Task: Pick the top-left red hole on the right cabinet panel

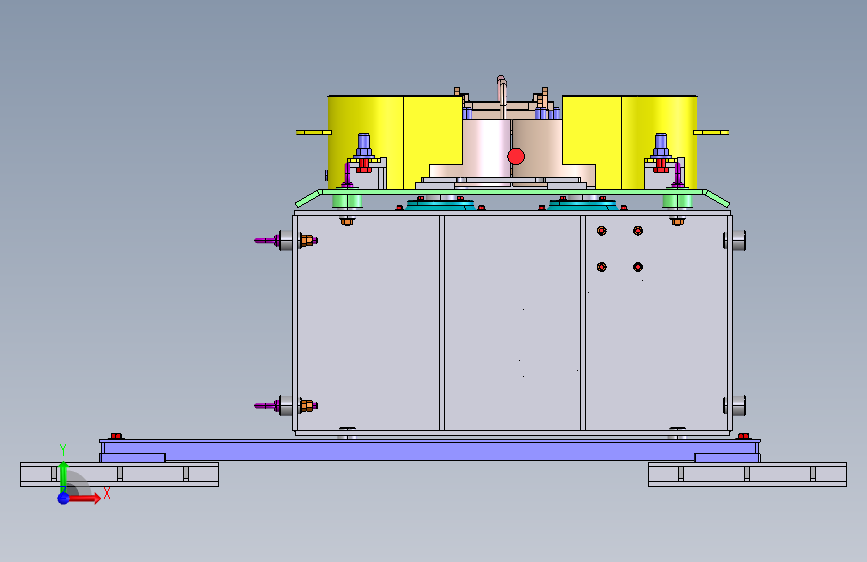Action: click(x=602, y=231)
